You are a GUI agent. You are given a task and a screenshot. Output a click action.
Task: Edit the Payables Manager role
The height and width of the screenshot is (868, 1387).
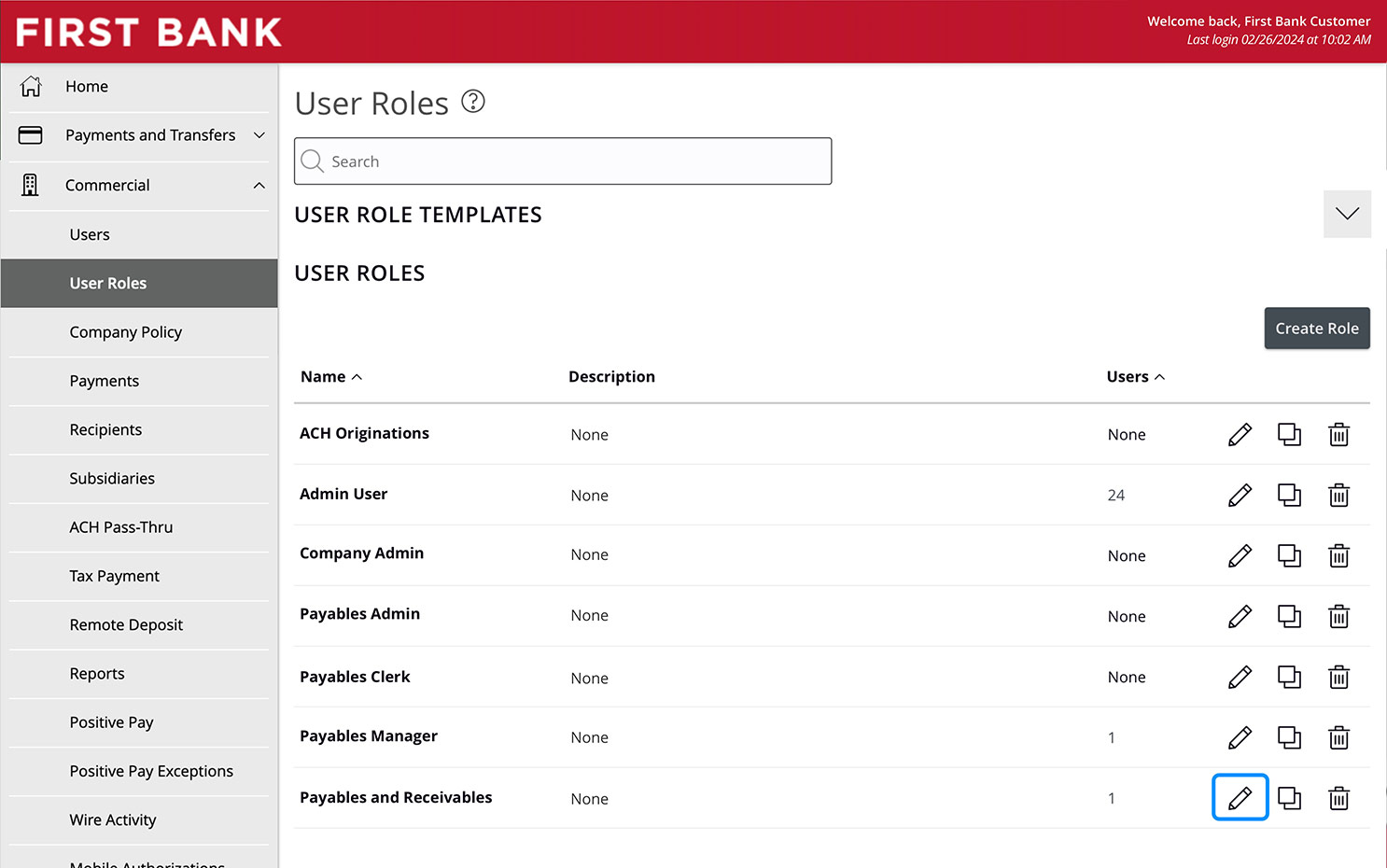pyautogui.click(x=1240, y=737)
